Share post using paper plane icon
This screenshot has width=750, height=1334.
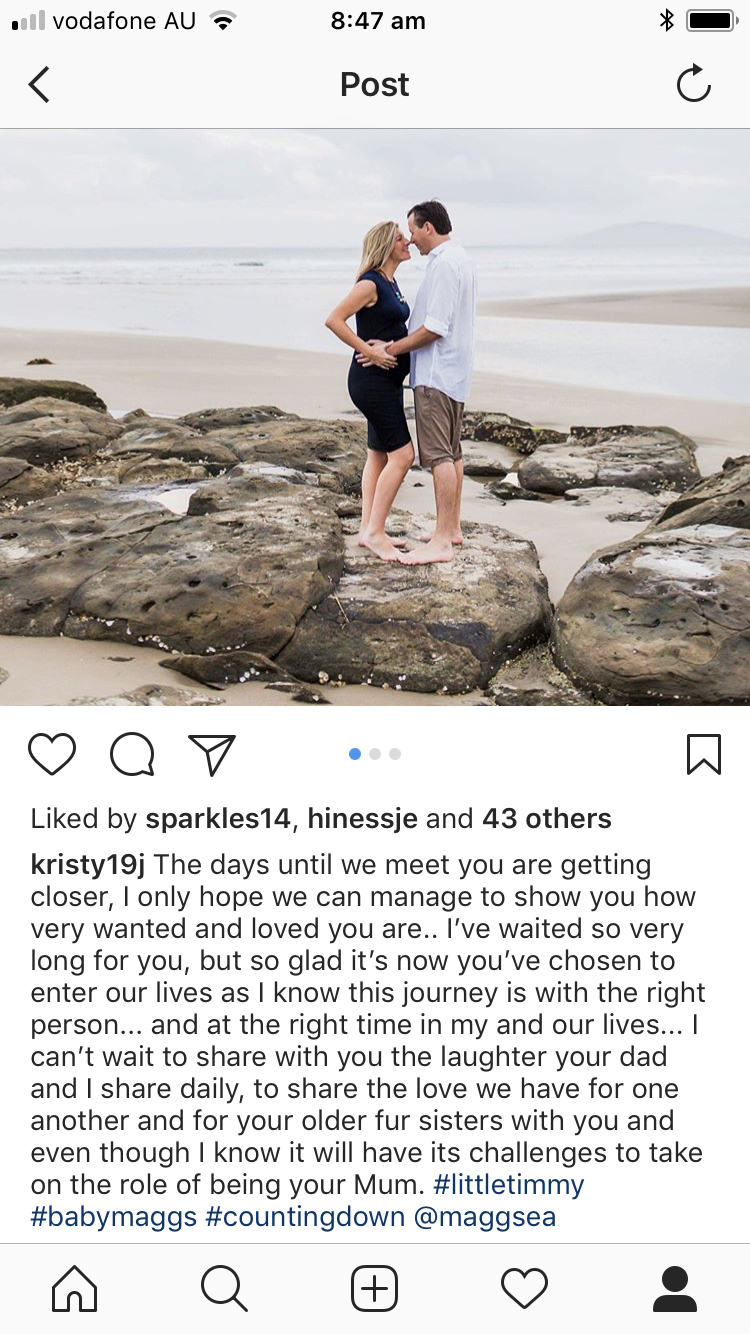click(x=211, y=755)
